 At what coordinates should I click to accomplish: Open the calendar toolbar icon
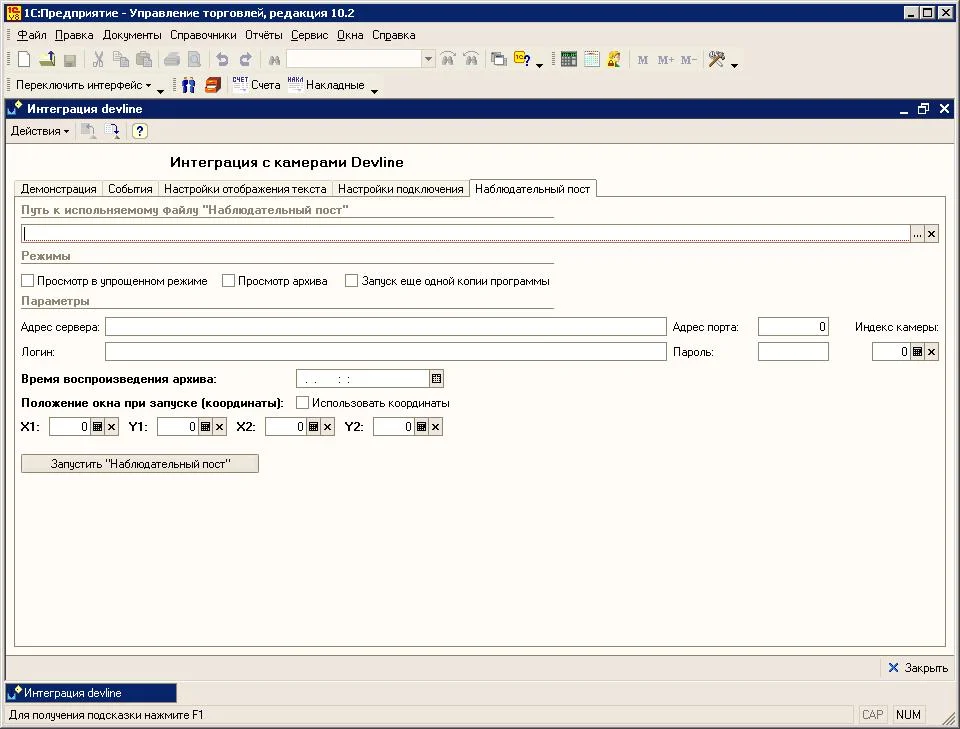point(591,59)
